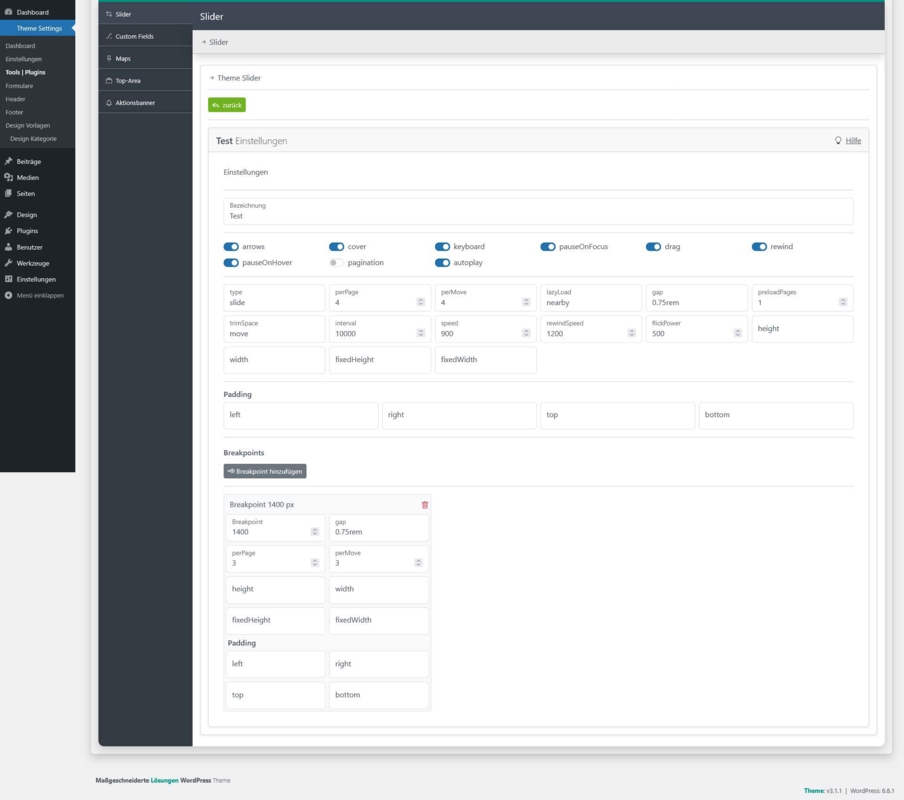Adjust the preloadPages stepper
This screenshot has height=800, width=904.
(843, 302)
